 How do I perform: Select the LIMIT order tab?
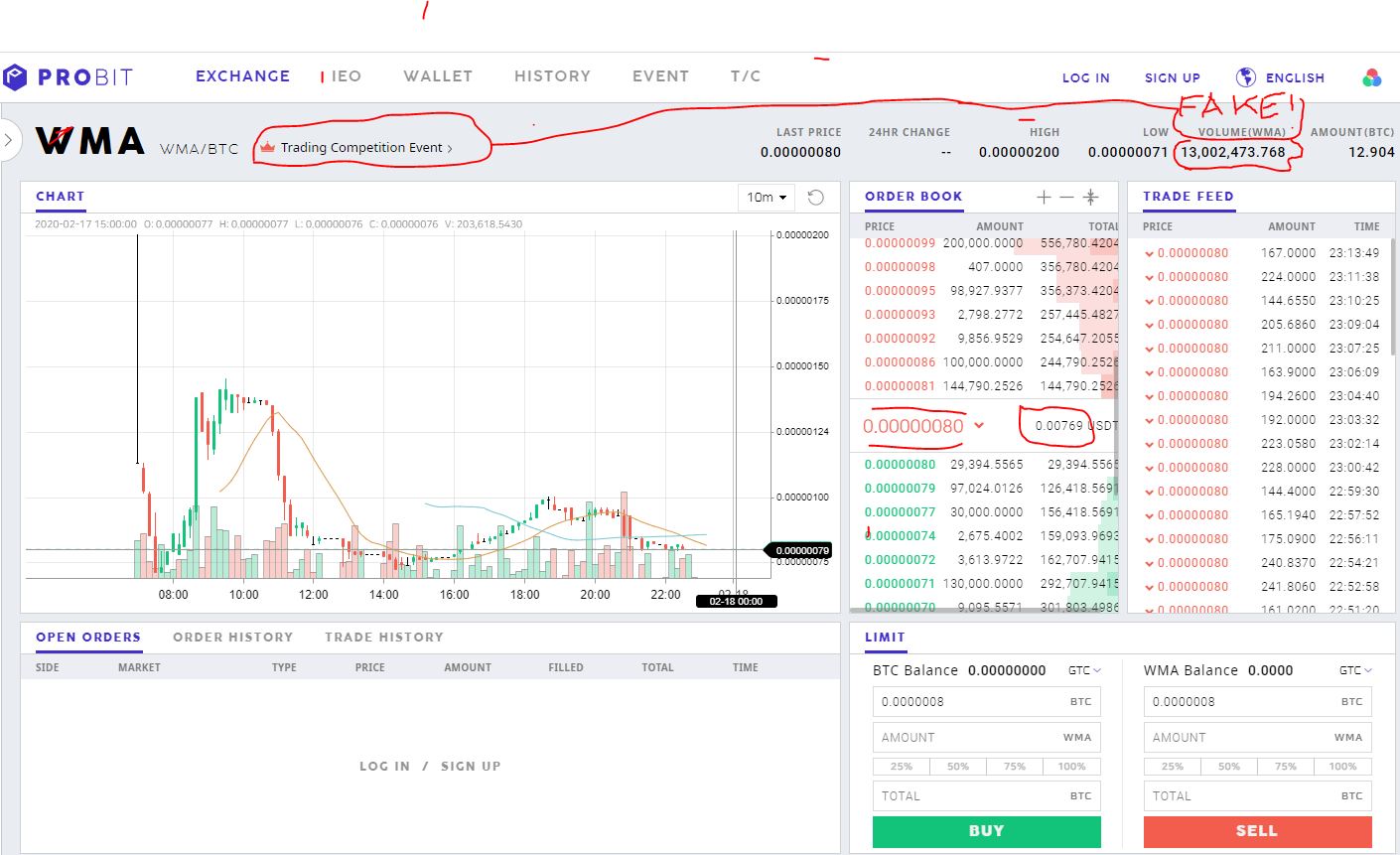[x=885, y=638]
